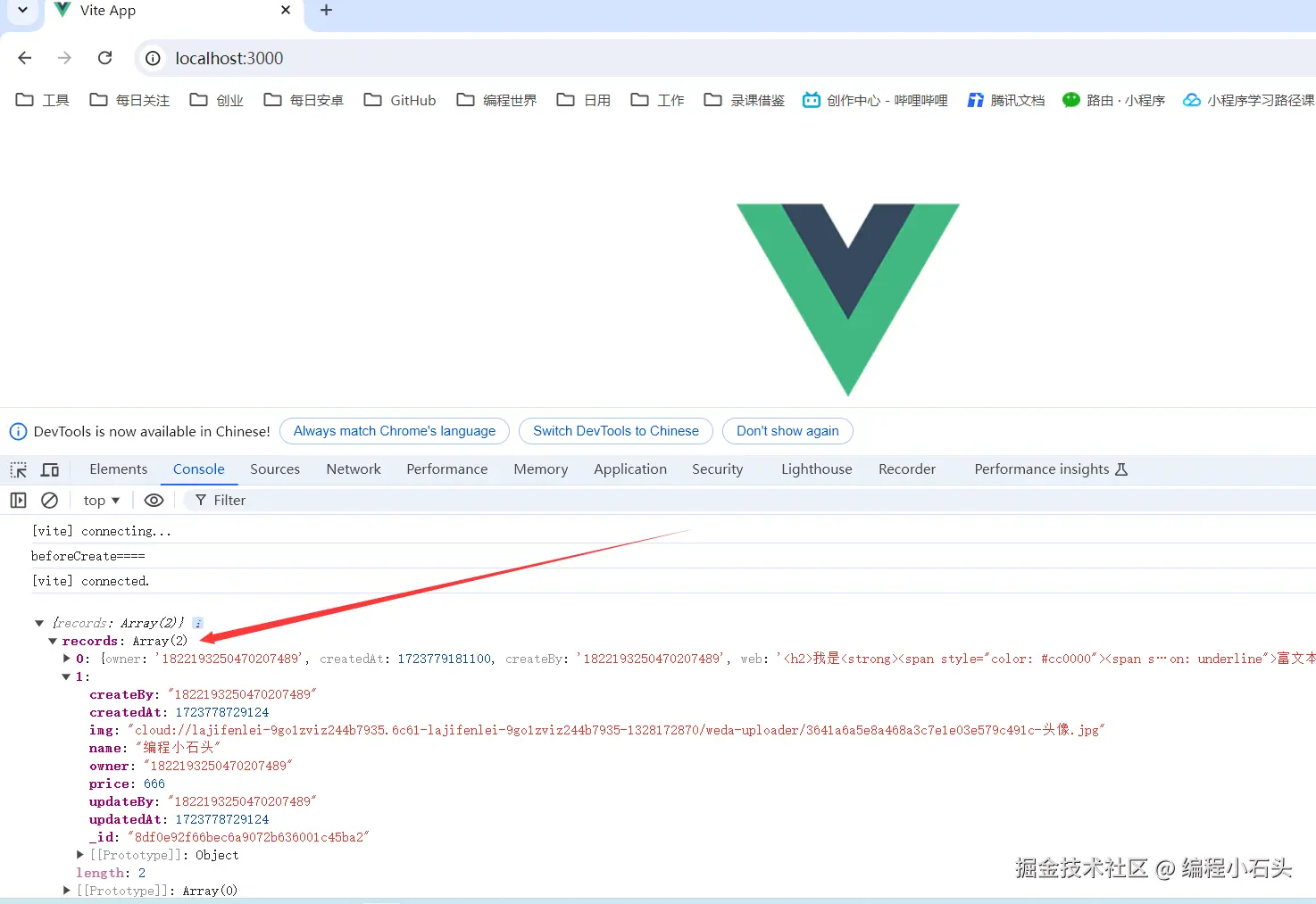Click the name value 编程小石头

pyautogui.click(x=178, y=748)
